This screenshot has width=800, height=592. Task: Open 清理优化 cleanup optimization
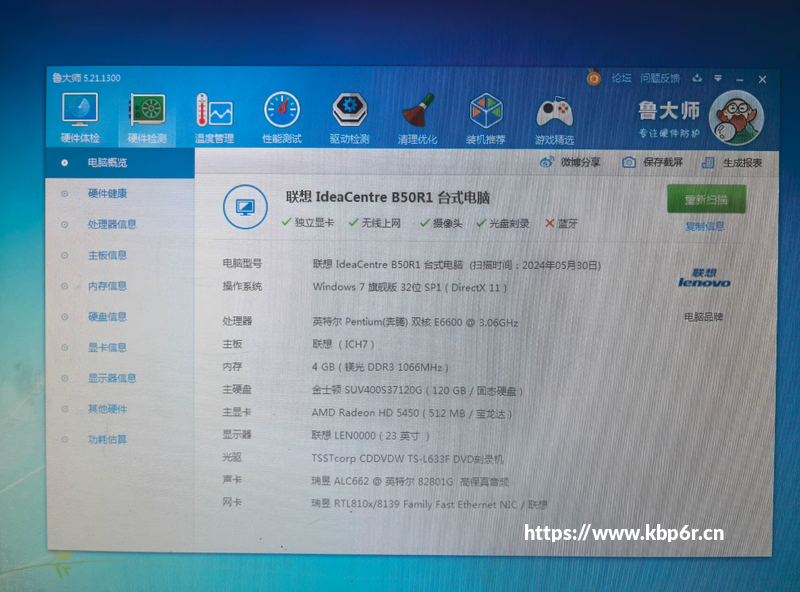[x=417, y=118]
